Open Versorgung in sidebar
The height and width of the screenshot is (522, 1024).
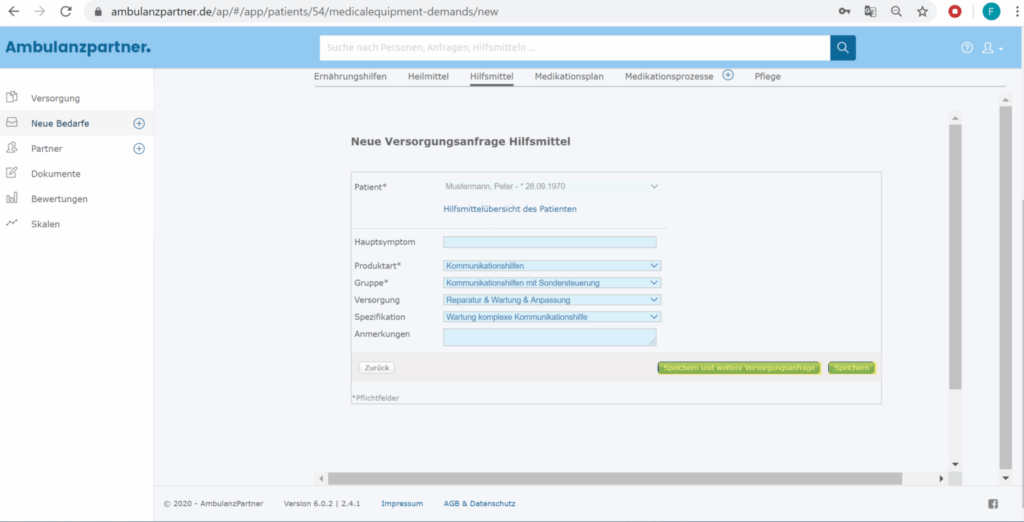pyautogui.click(x=56, y=99)
